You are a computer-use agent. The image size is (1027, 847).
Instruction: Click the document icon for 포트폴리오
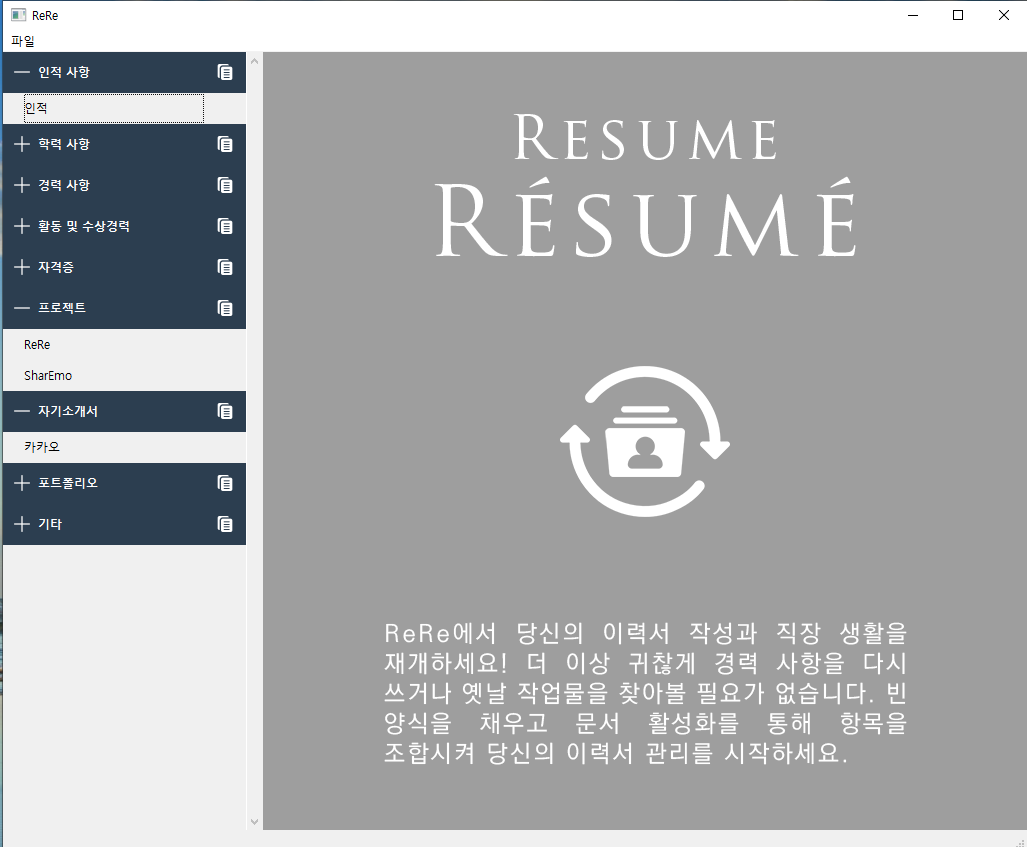(x=225, y=483)
